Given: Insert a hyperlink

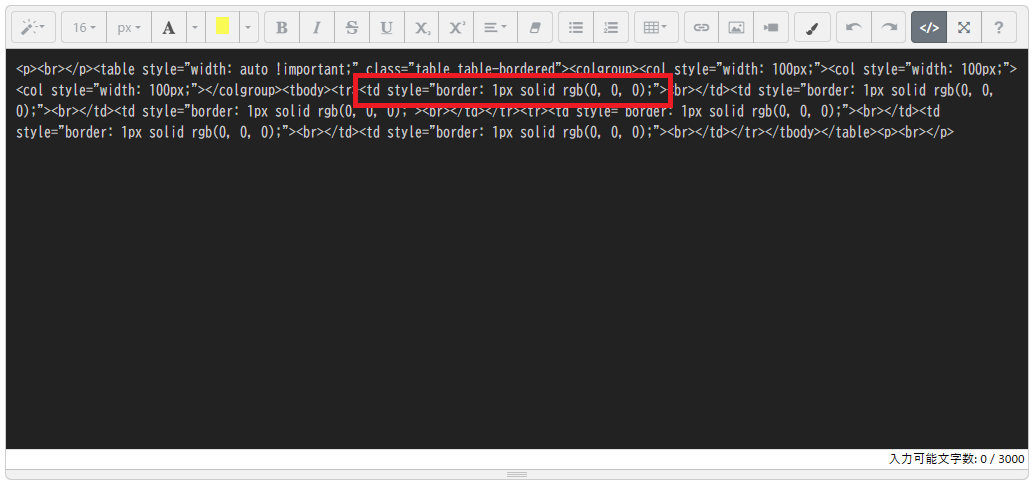Looking at the screenshot, I should (x=701, y=27).
